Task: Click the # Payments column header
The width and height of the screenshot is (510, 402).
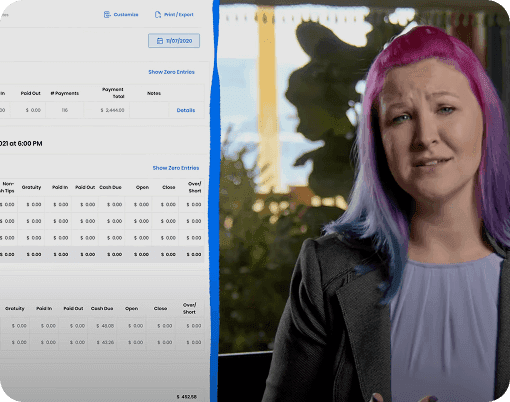Action: [65, 93]
